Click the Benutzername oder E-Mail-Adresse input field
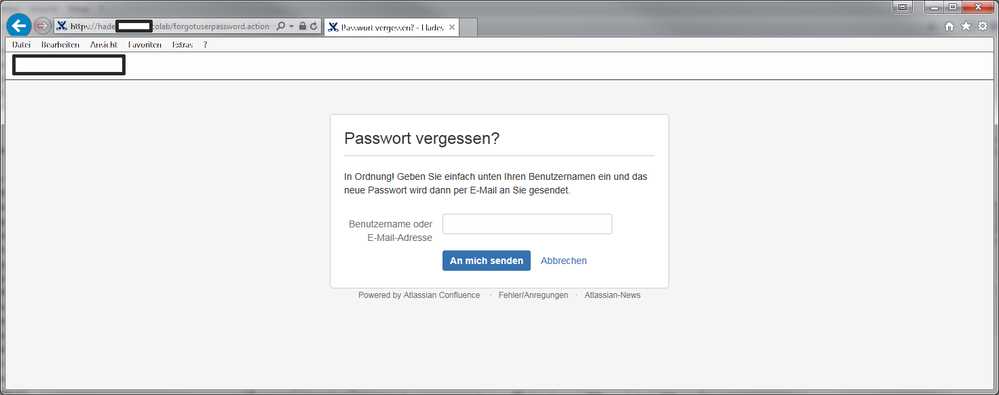 (x=527, y=224)
